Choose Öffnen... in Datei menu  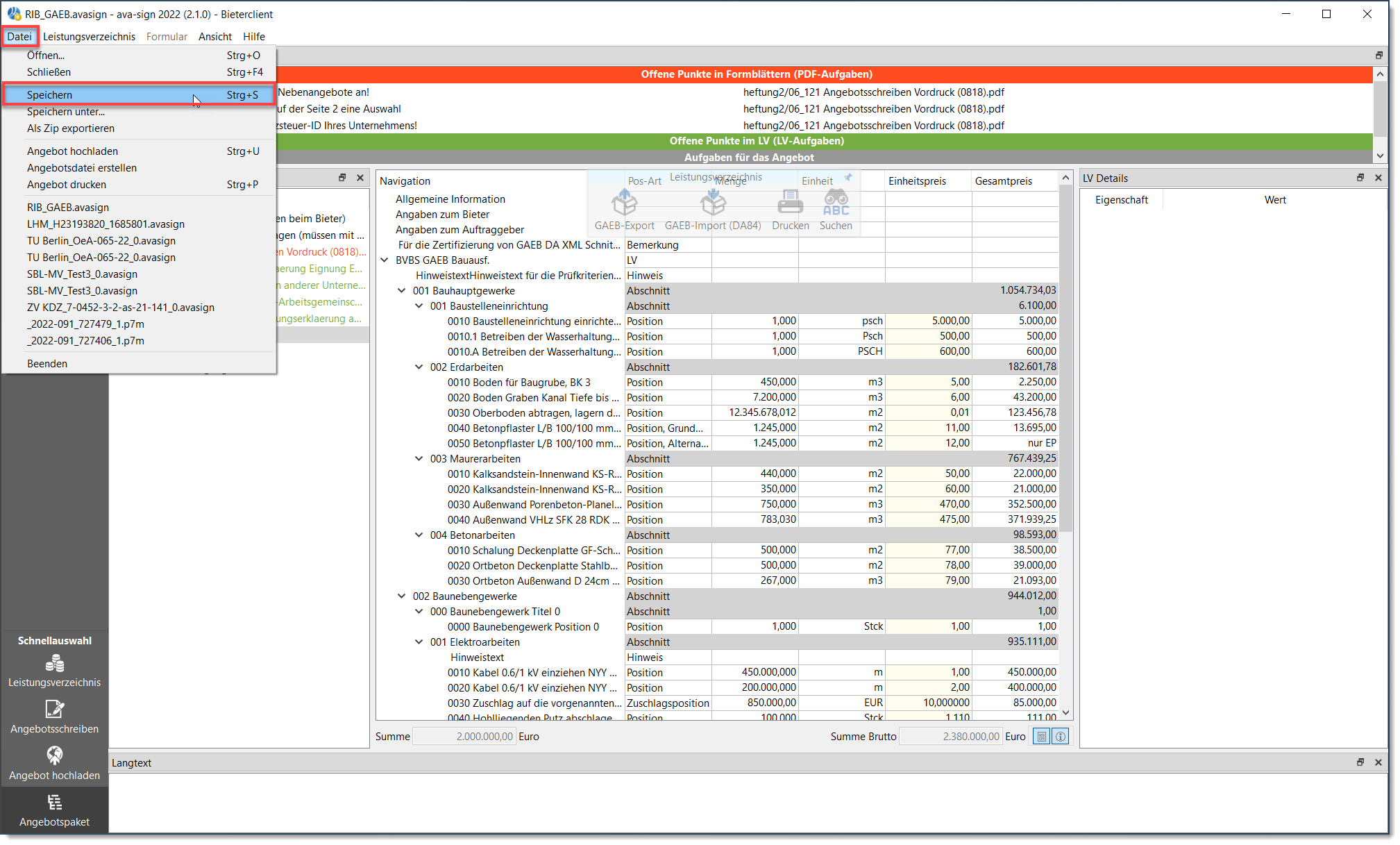(139, 56)
